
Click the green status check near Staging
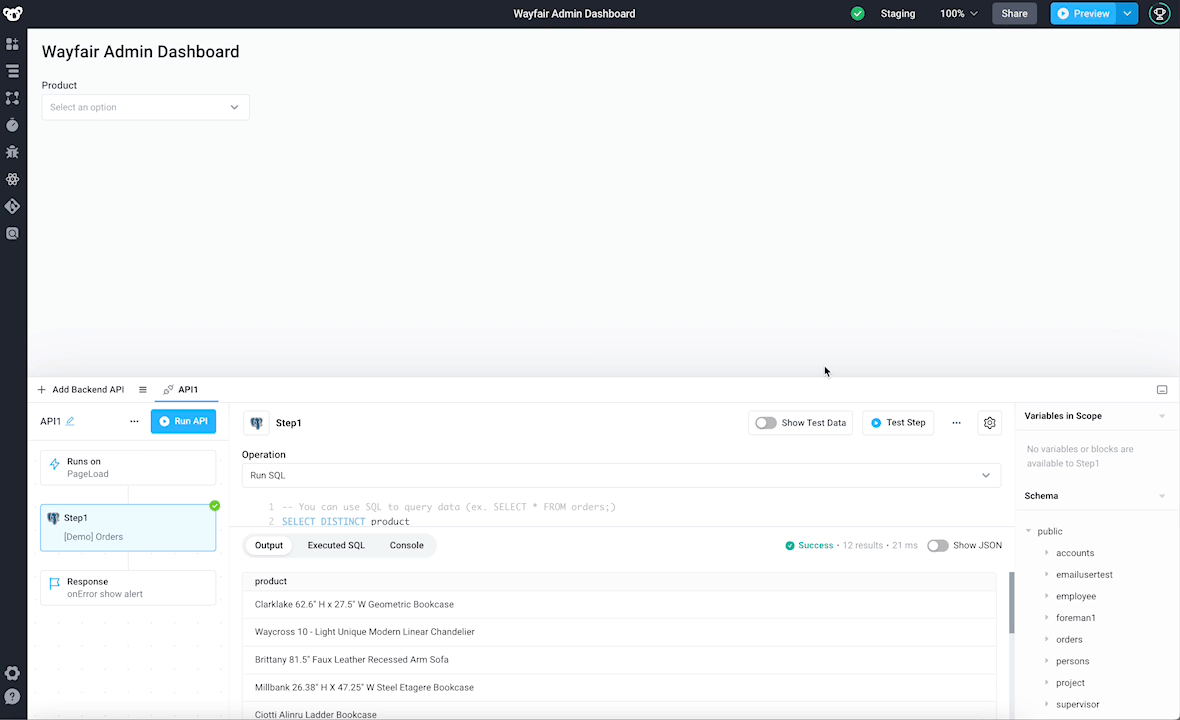tap(857, 13)
